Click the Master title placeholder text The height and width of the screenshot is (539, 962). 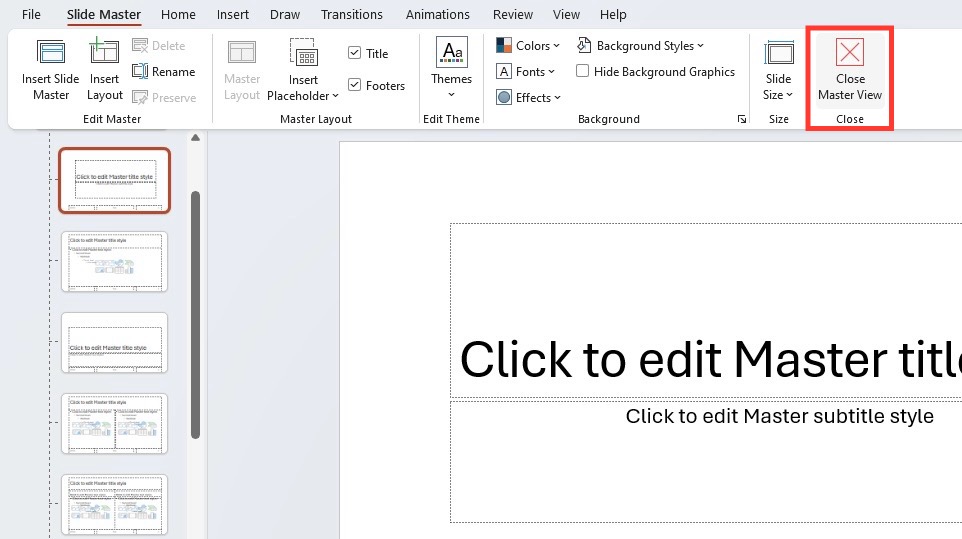tap(710, 359)
